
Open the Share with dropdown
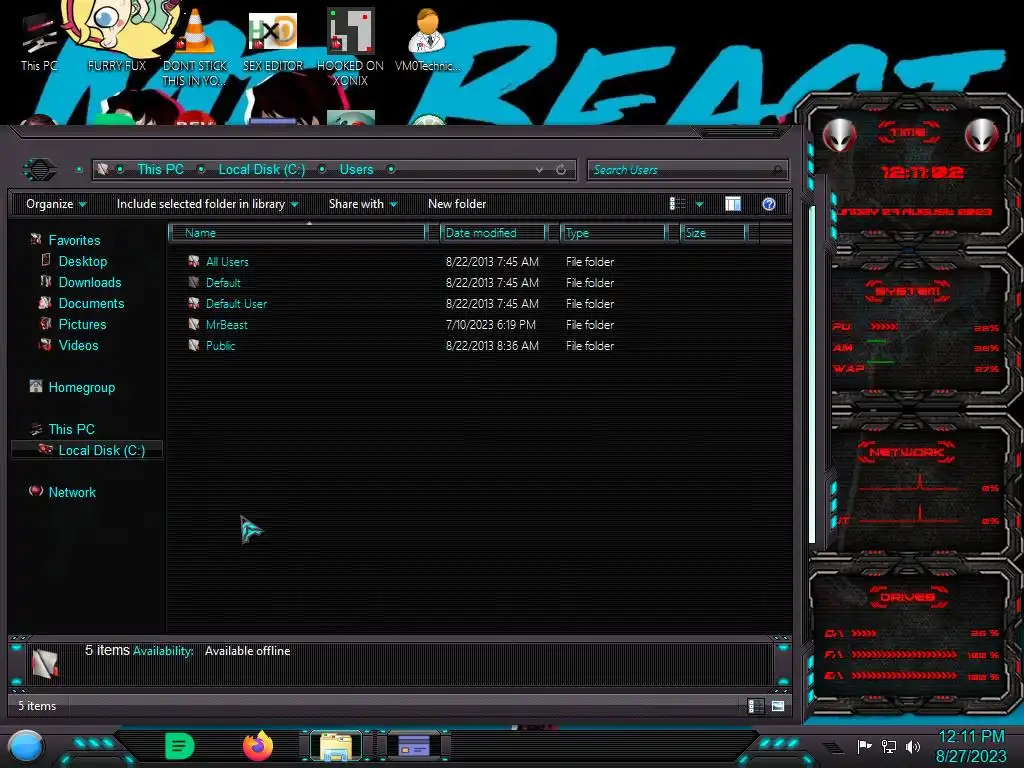click(363, 204)
